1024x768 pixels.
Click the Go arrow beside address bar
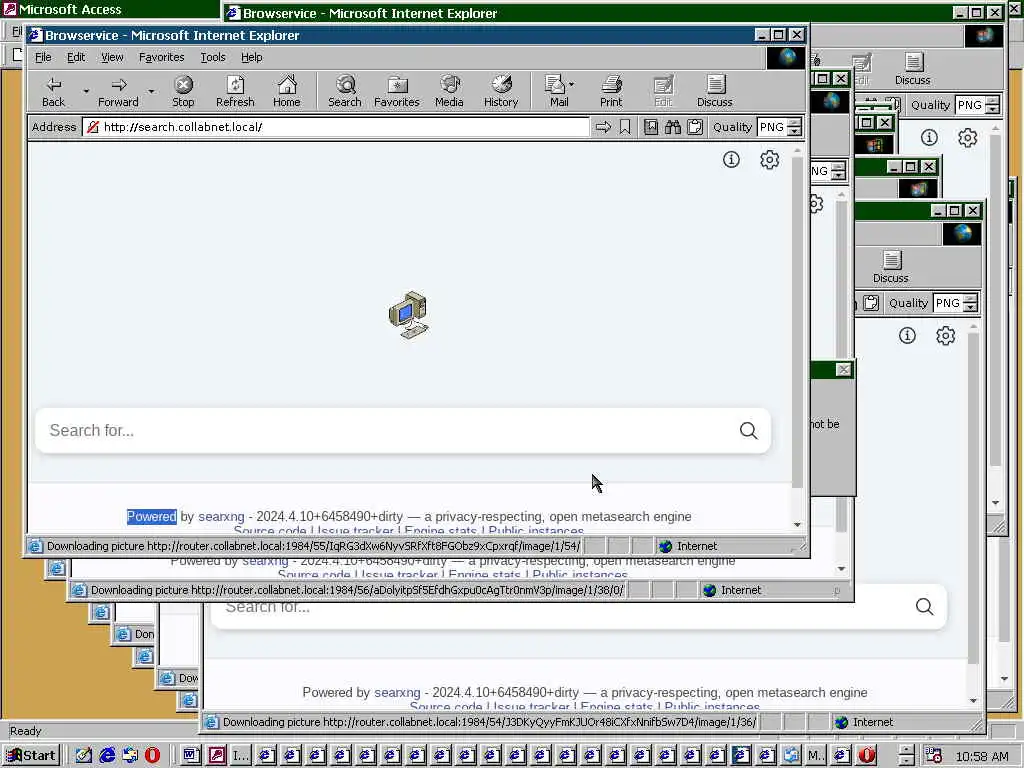coord(603,127)
